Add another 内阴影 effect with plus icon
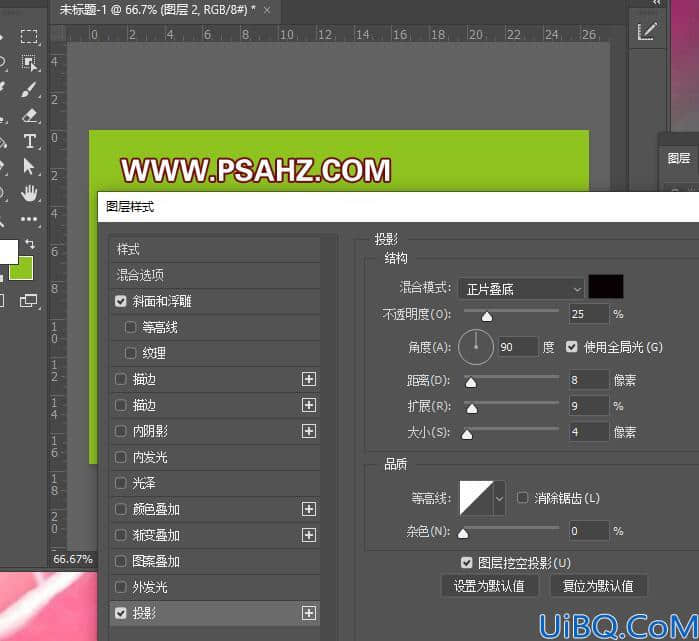This screenshot has height=641, width=699. (x=309, y=431)
